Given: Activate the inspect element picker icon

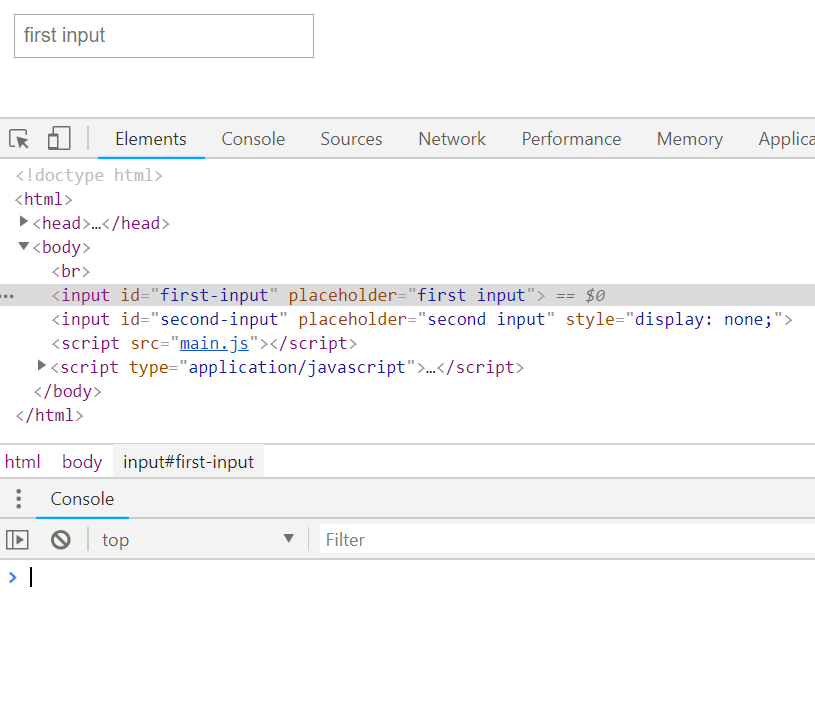Looking at the screenshot, I should point(19,139).
